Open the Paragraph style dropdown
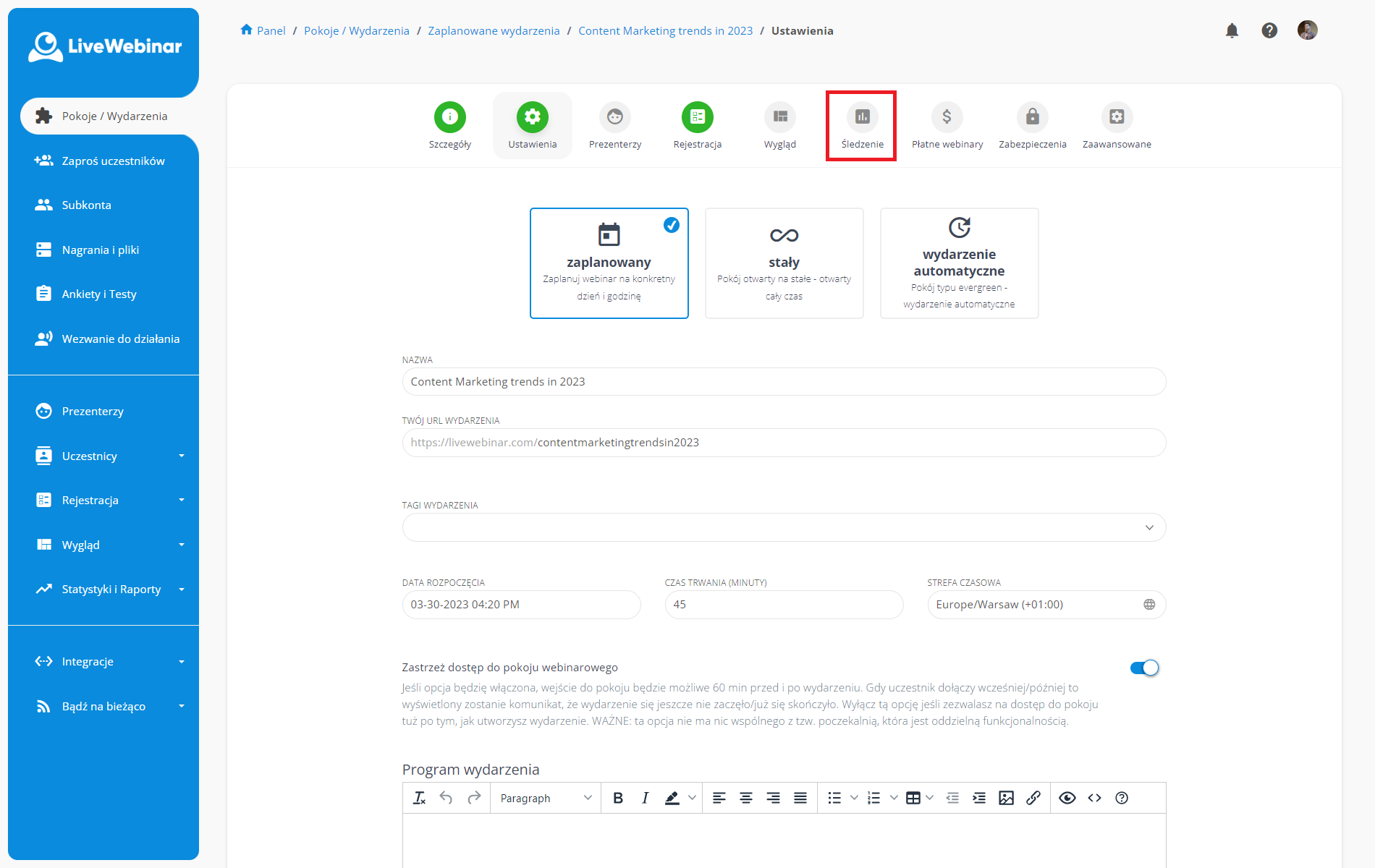This screenshot has height=868, width=1375. click(x=546, y=798)
